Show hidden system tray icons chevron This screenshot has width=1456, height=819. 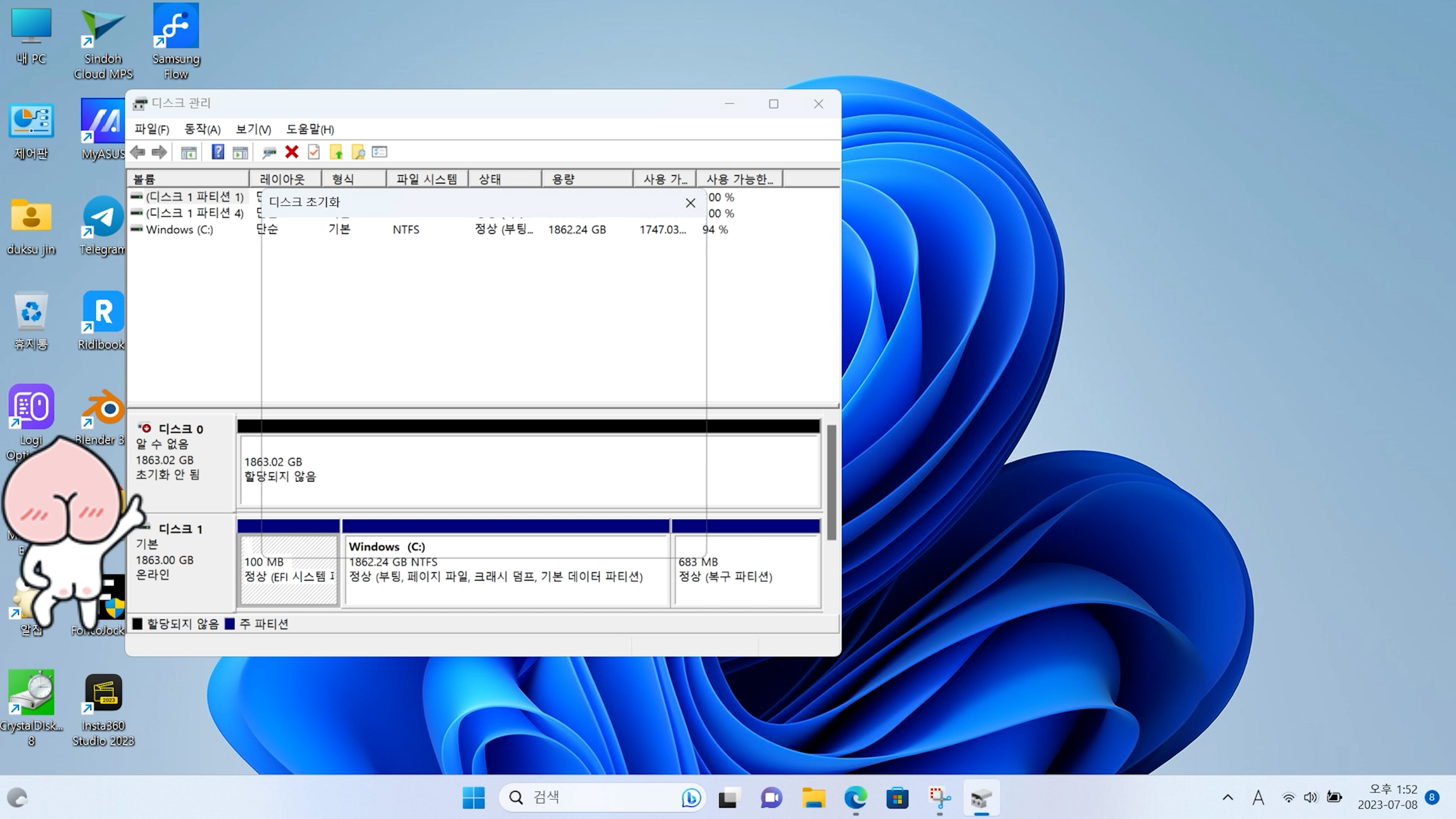[x=1228, y=798]
